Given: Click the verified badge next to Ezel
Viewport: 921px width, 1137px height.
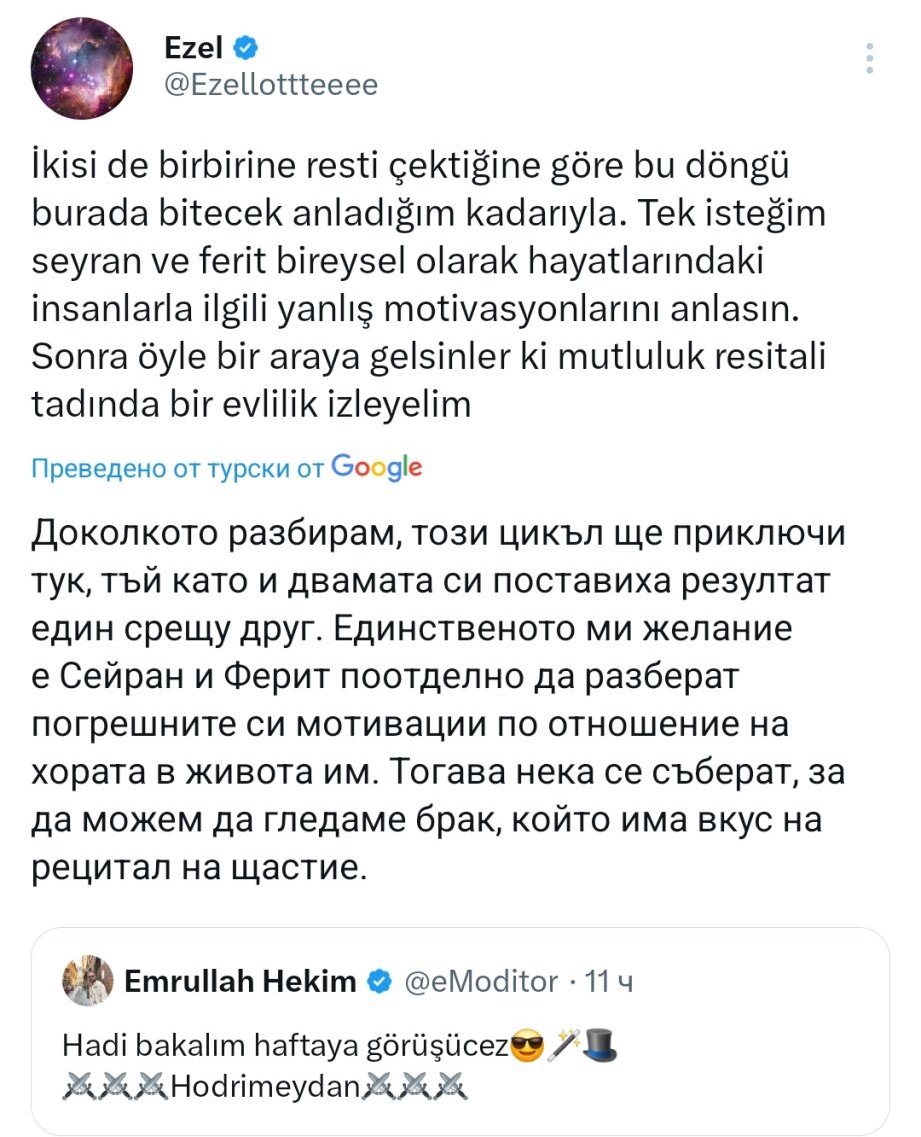Looking at the screenshot, I should 246,47.
